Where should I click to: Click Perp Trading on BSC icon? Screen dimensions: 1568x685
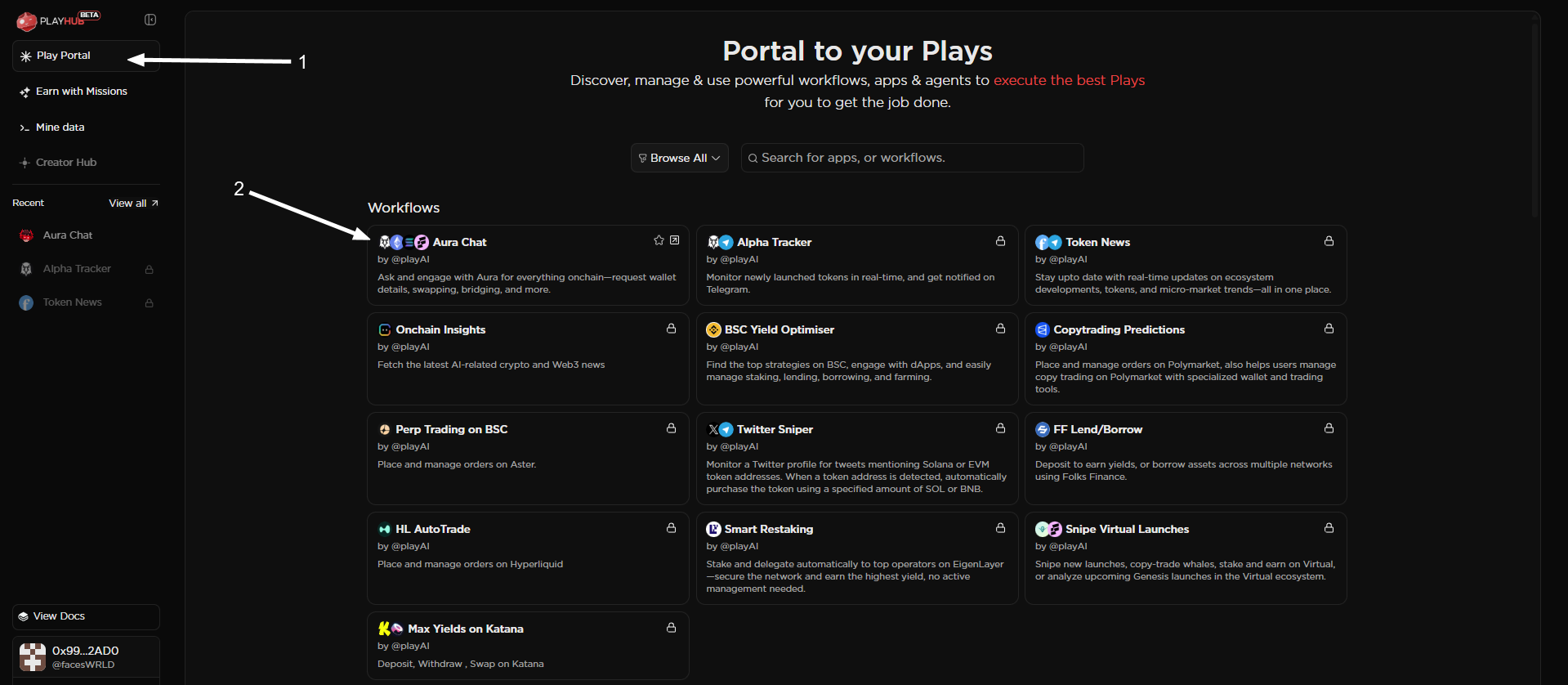[385, 430]
